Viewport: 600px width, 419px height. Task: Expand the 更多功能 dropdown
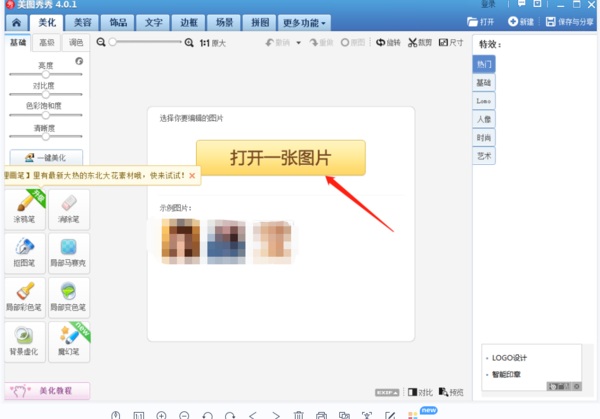[304, 23]
